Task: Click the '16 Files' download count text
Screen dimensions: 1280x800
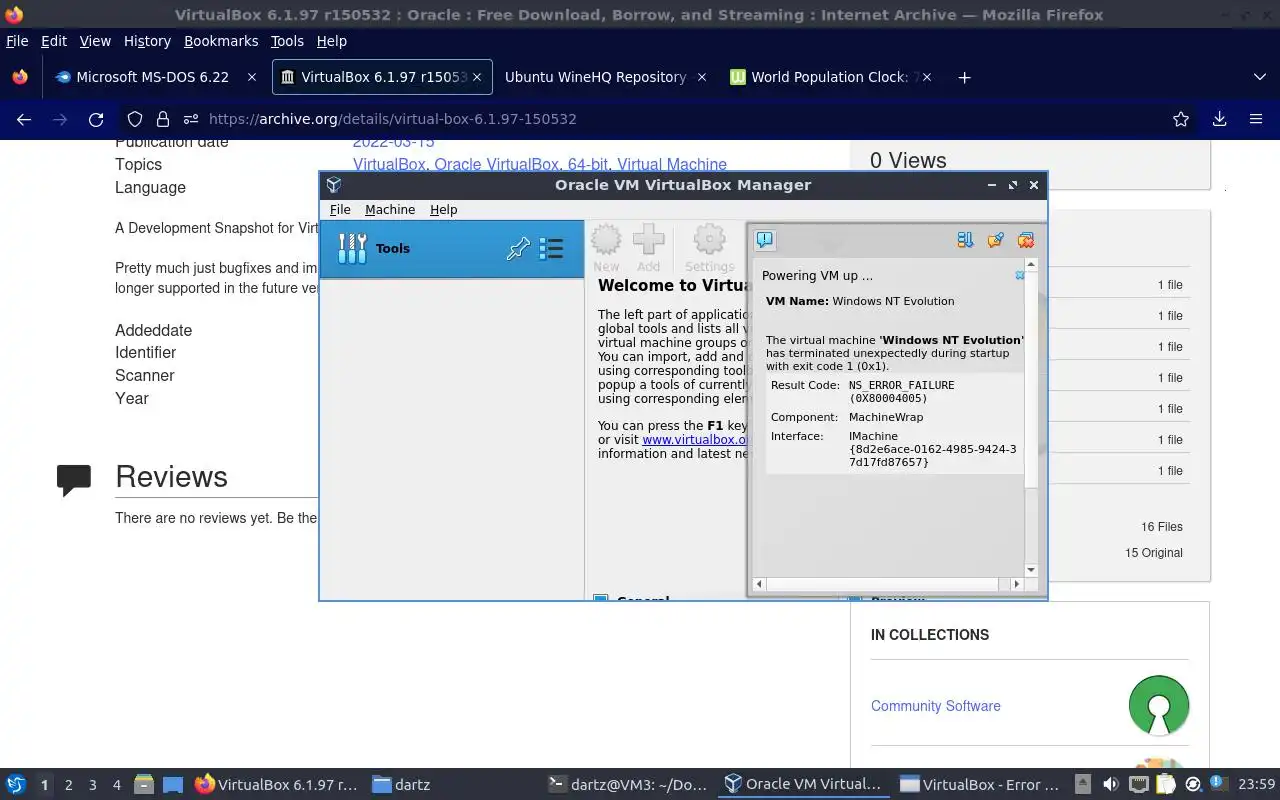Action: 1161,527
